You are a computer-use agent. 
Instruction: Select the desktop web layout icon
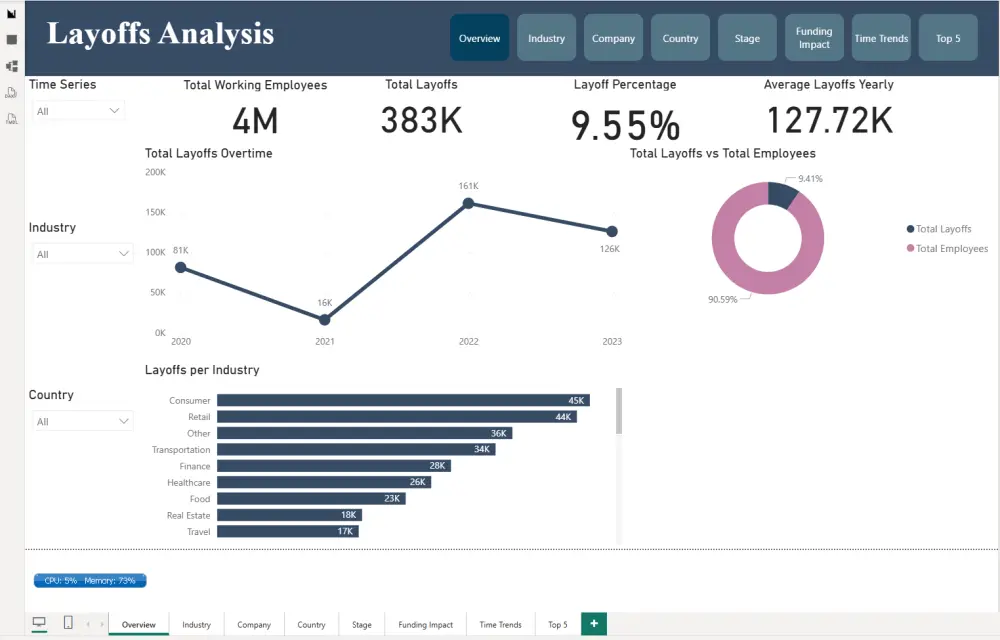click(x=39, y=622)
